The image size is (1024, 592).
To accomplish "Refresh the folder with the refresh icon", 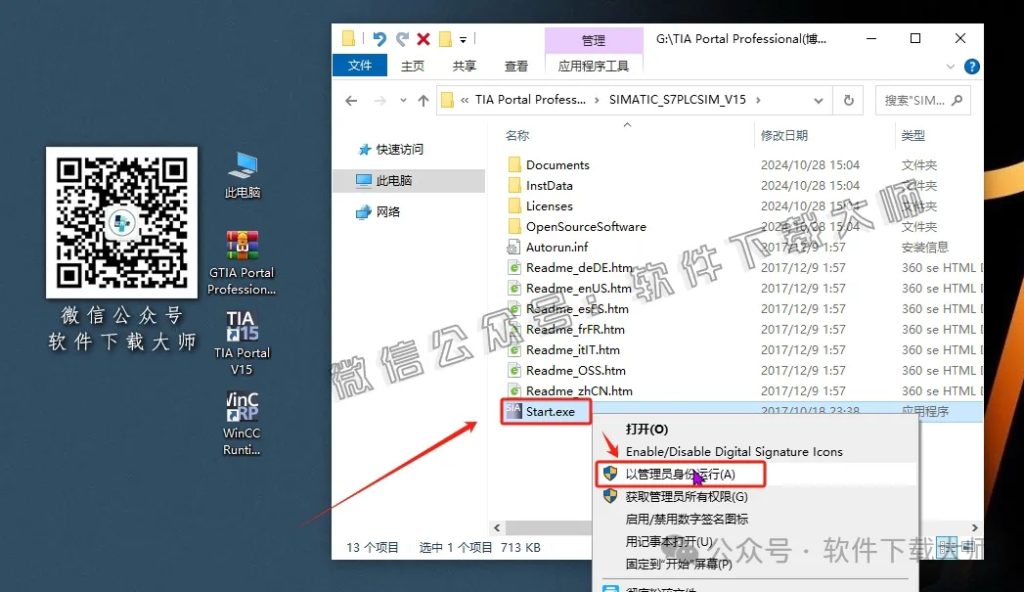I will (849, 100).
